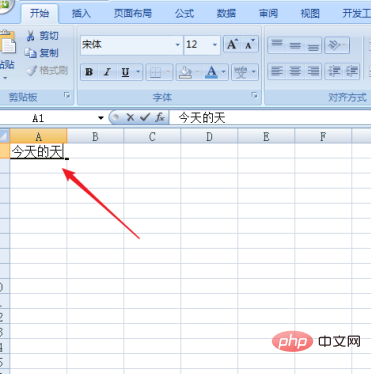The image size is (371, 374).
Task: Confirm the entry with the checkmark
Action: point(145,117)
